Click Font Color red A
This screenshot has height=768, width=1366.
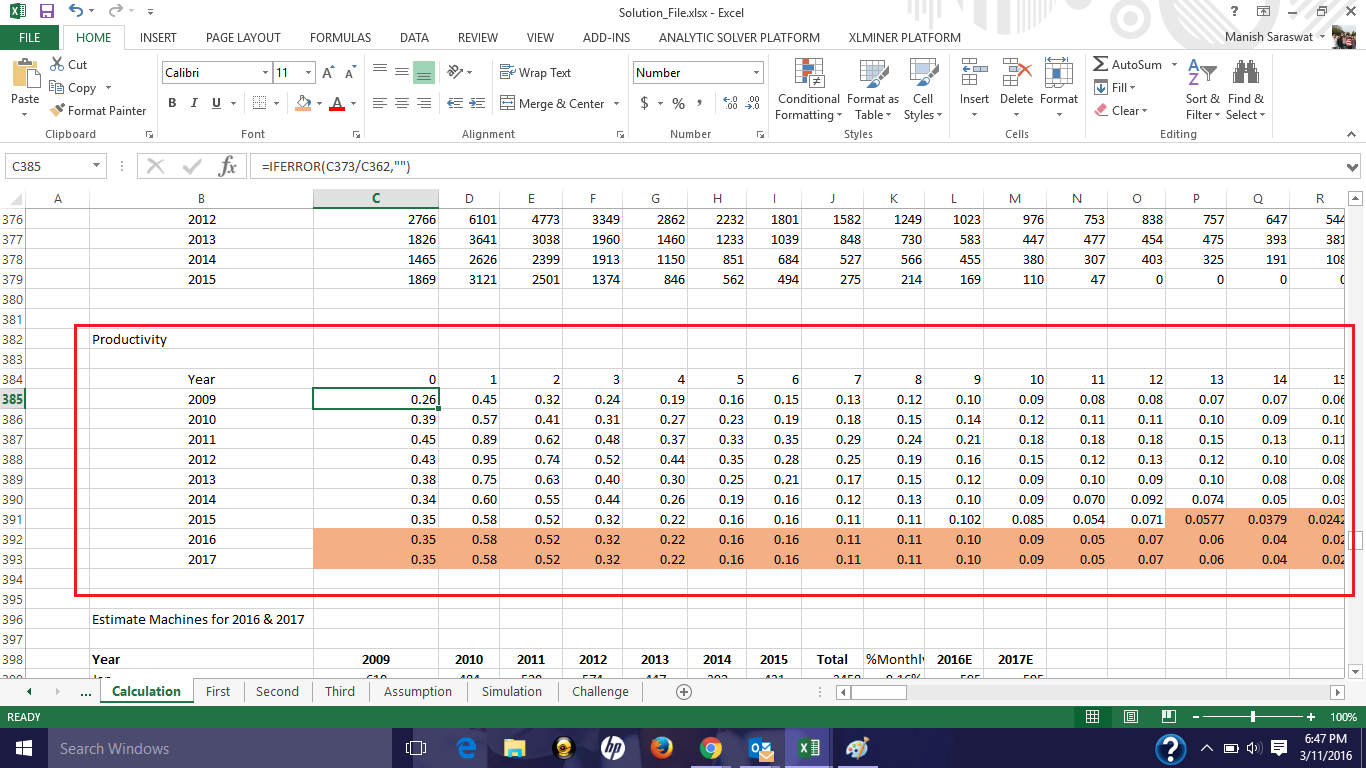coord(337,103)
